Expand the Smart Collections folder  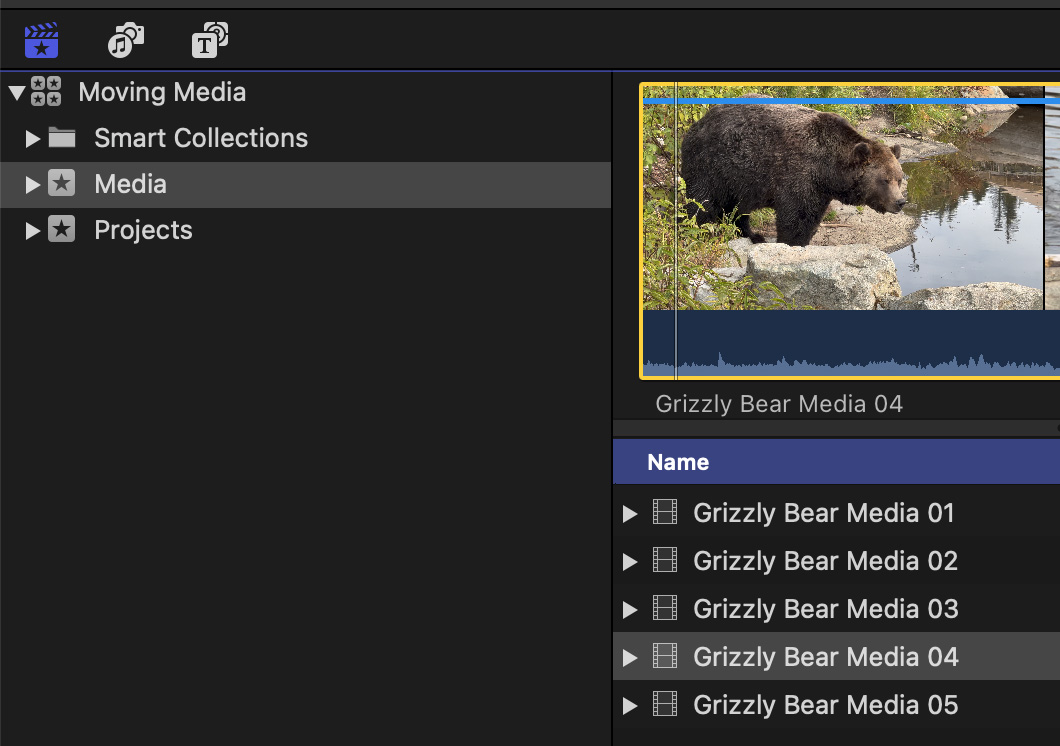pyautogui.click(x=33, y=138)
